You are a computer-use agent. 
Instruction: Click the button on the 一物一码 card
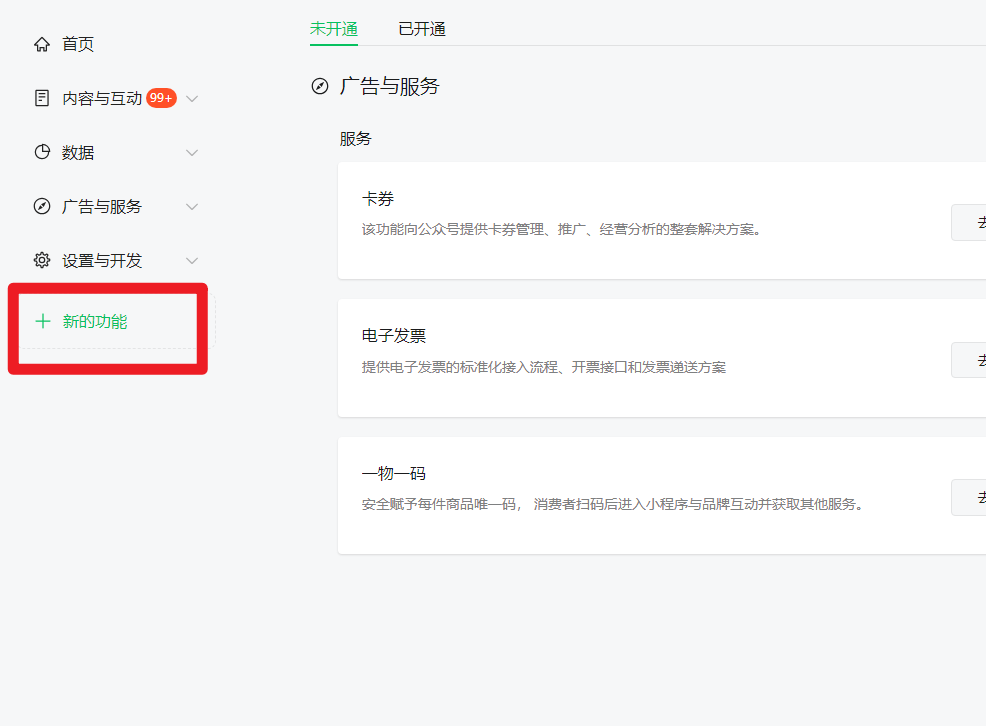(969, 497)
